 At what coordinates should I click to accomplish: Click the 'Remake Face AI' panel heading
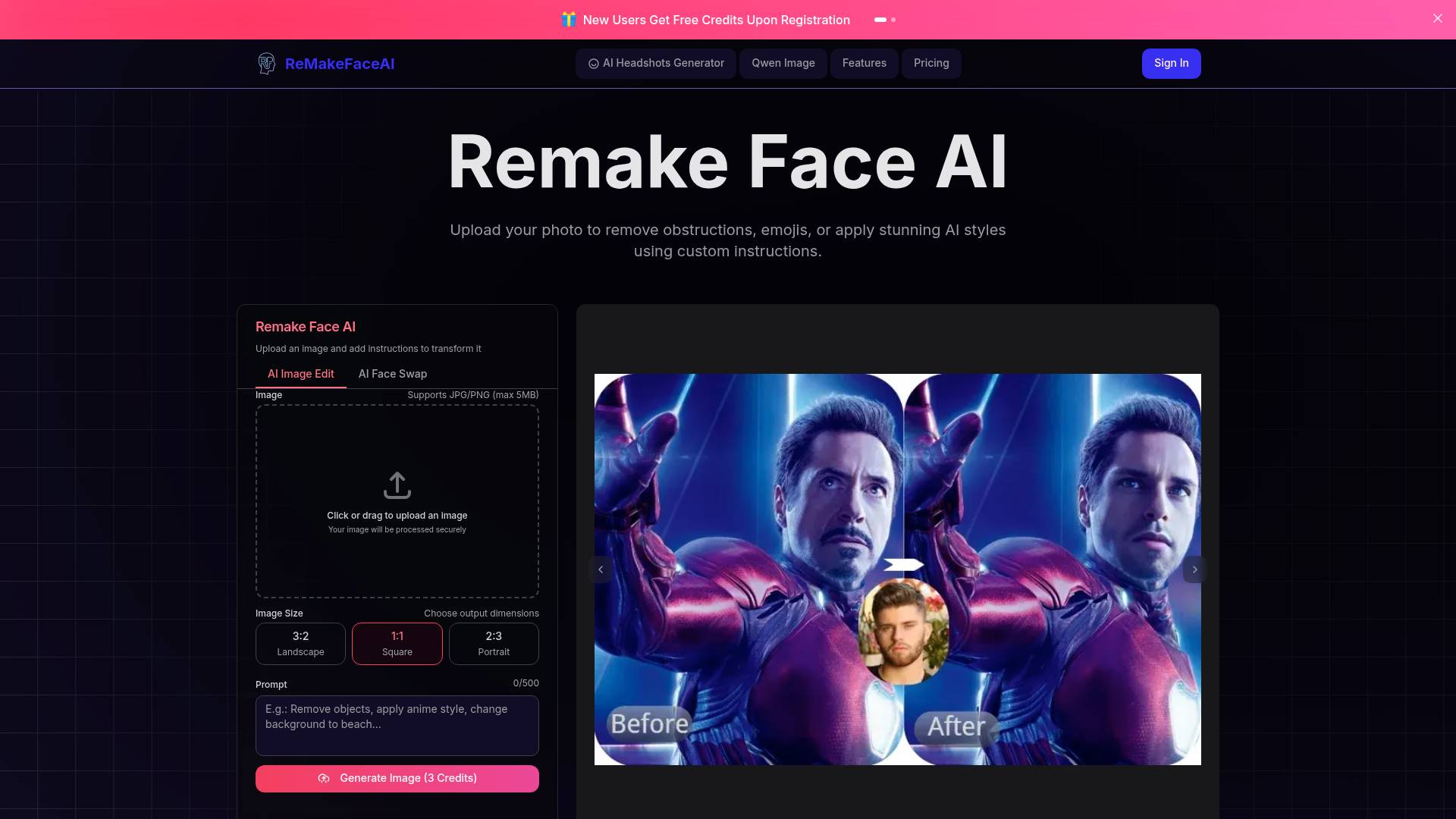click(x=306, y=327)
